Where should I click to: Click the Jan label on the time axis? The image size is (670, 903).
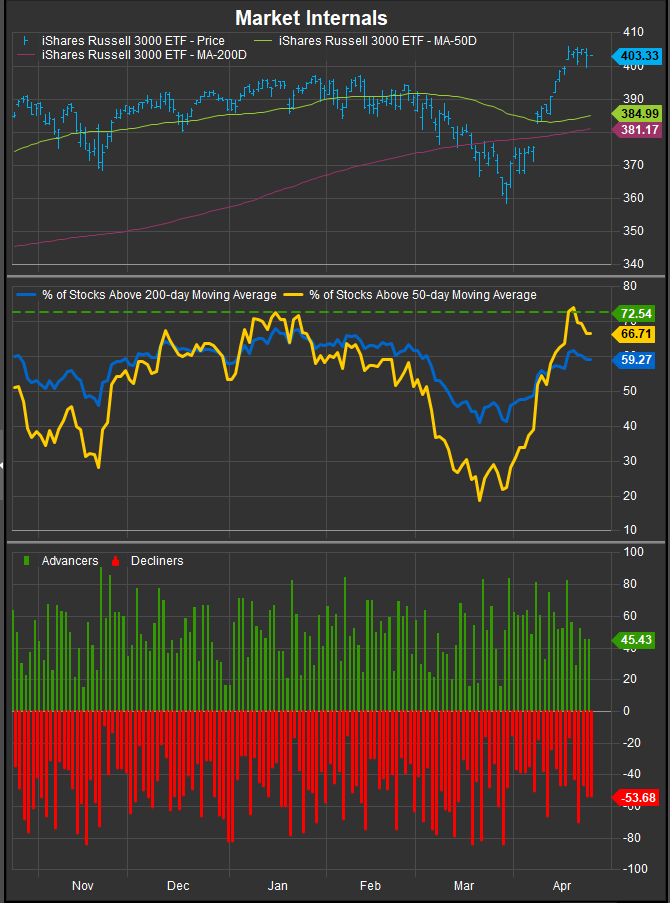[x=278, y=886]
